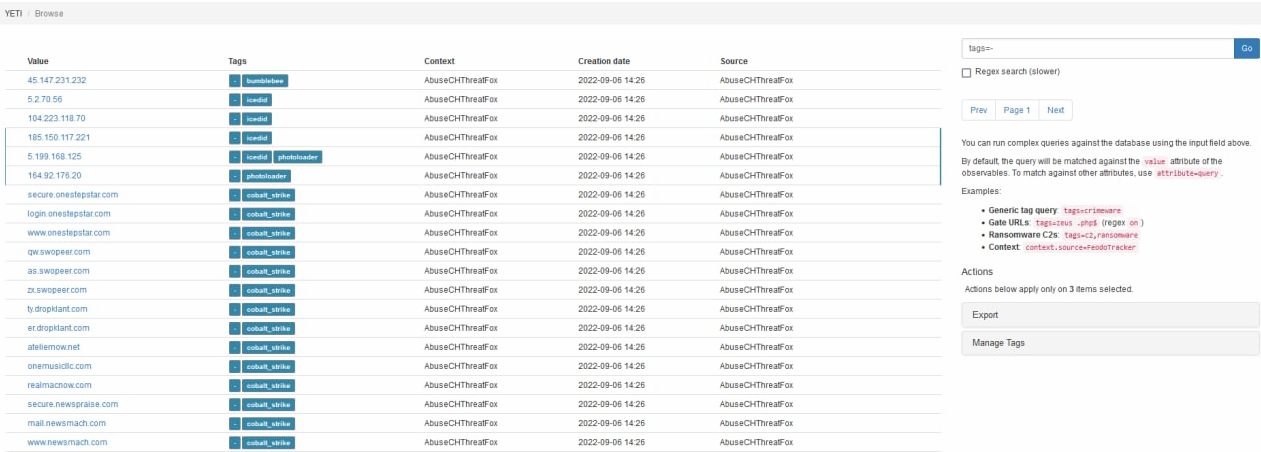Click the icedid tag in the 5.2.70.56 row
Viewport: 1261px width, 452px height.
coord(257,99)
